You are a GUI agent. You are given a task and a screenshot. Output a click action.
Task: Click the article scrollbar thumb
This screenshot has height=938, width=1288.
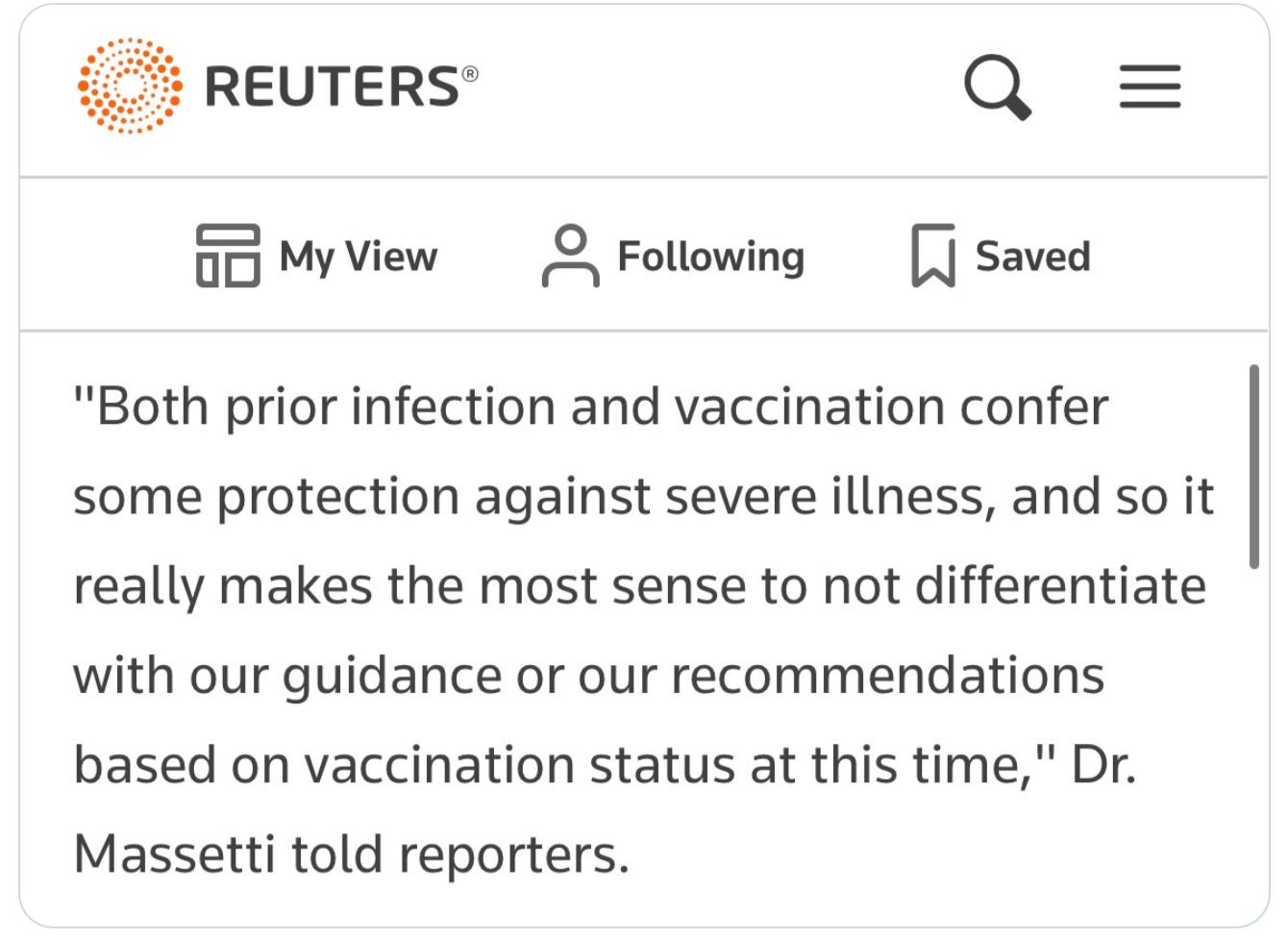coord(1253,467)
